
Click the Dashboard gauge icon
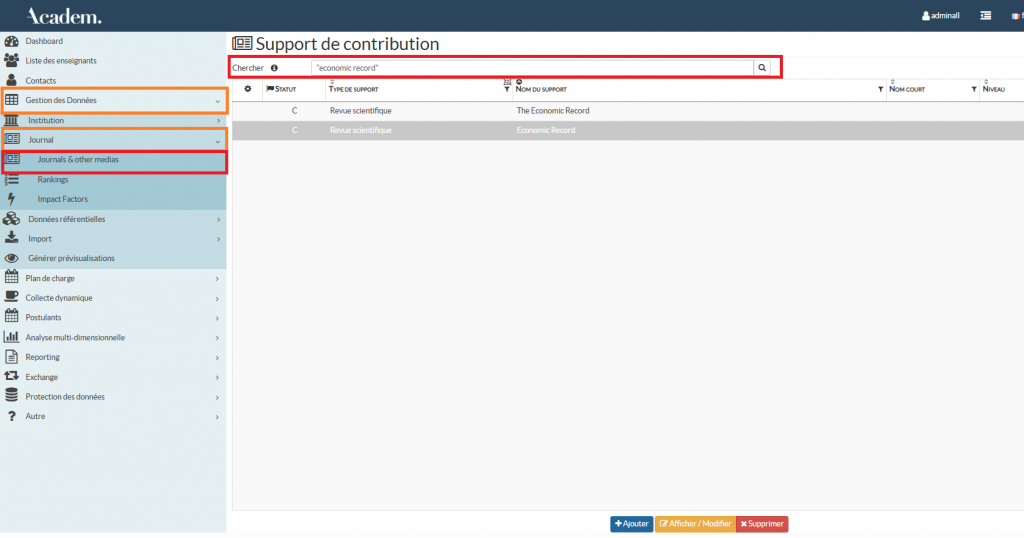pos(12,41)
